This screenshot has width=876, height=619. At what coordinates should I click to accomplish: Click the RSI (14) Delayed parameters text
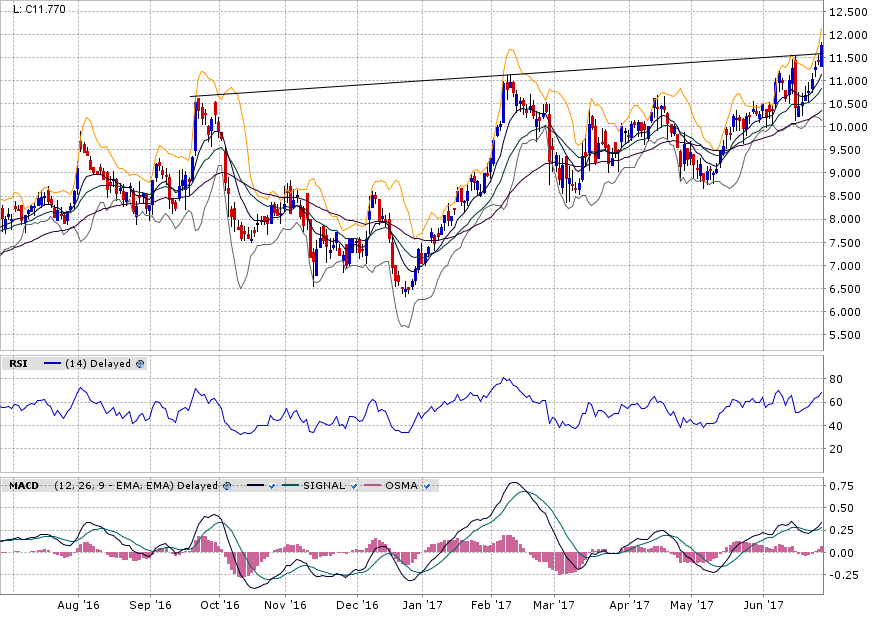[x=98, y=364]
